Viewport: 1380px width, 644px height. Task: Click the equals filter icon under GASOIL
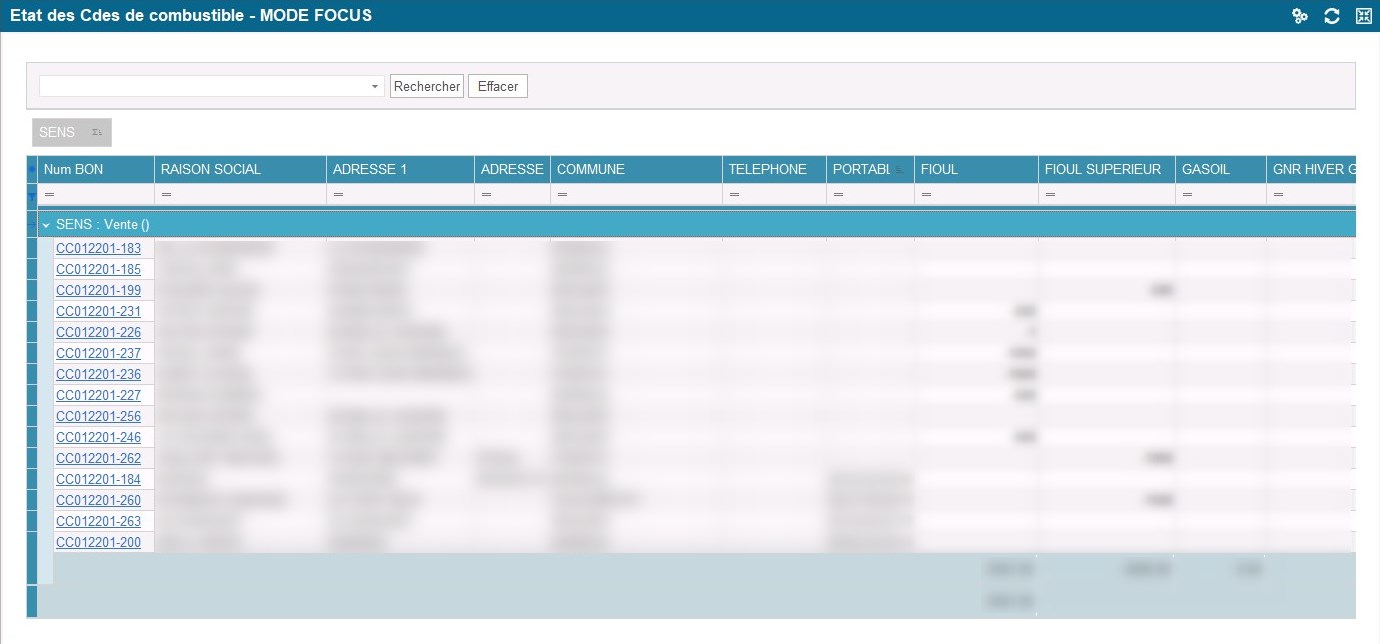point(1190,194)
